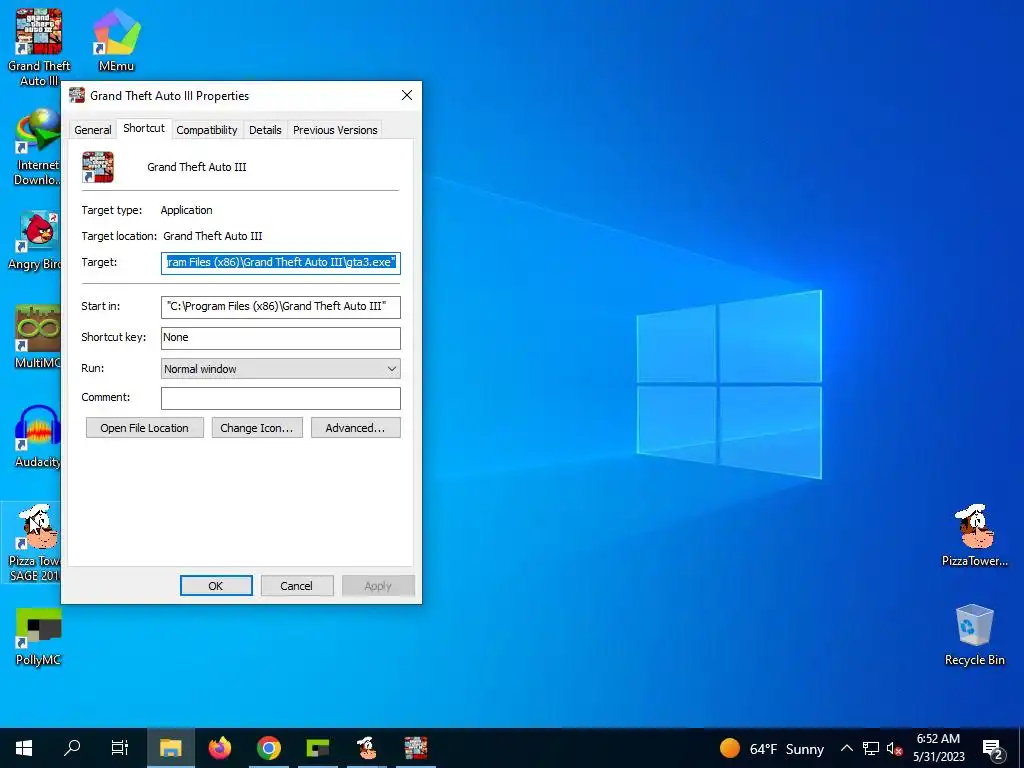
Task: Click the Comment field
Action: click(x=281, y=398)
